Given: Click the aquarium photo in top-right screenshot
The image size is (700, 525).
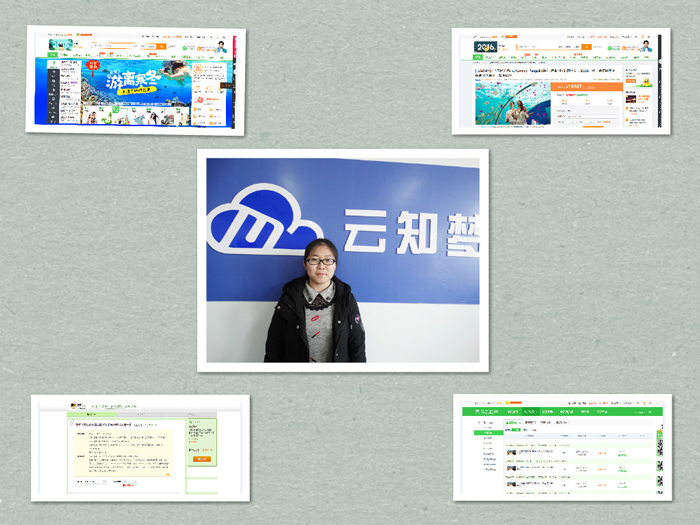Looking at the screenshot, I should 512,103.
